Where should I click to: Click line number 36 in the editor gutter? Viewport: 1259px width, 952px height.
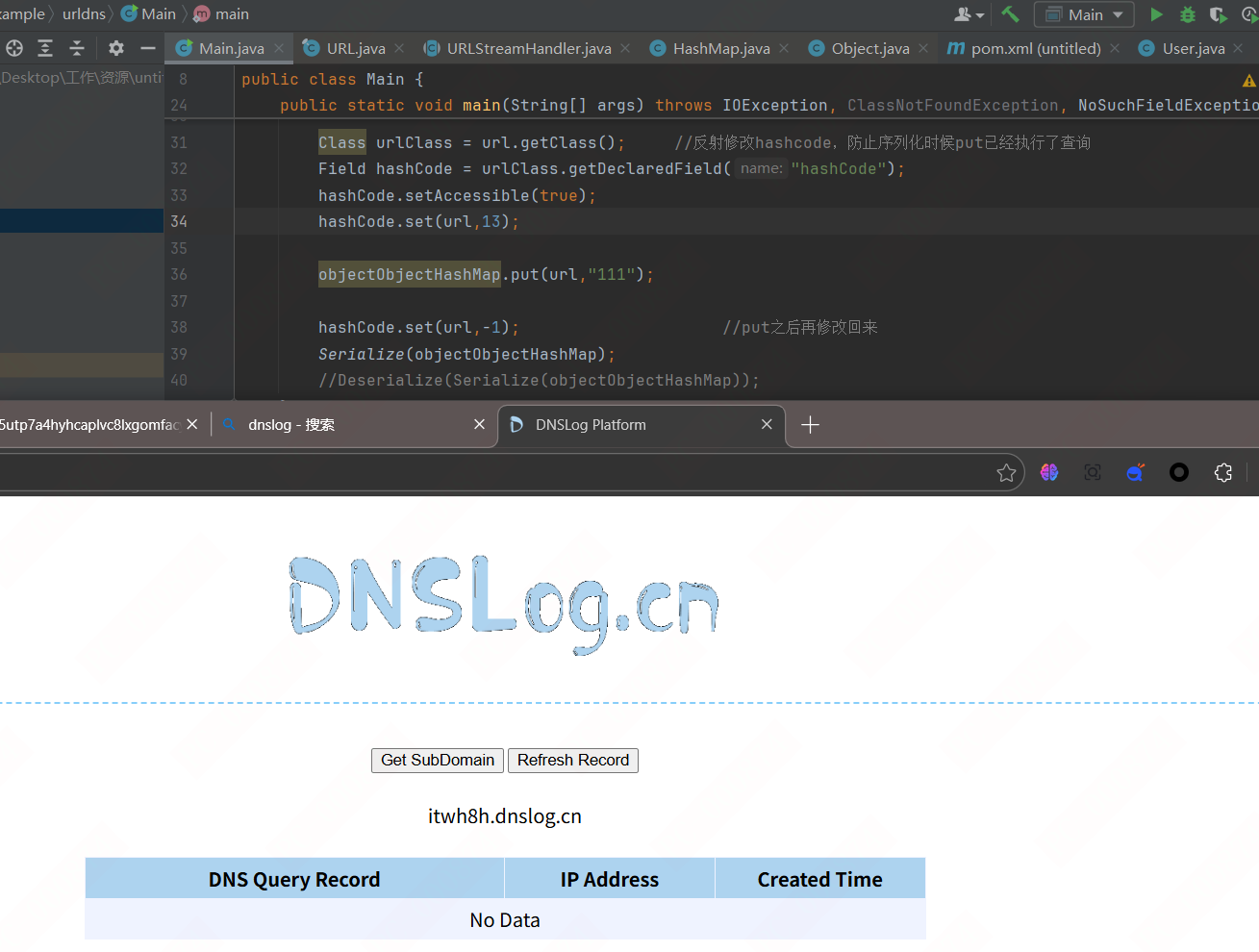(179, 274)
